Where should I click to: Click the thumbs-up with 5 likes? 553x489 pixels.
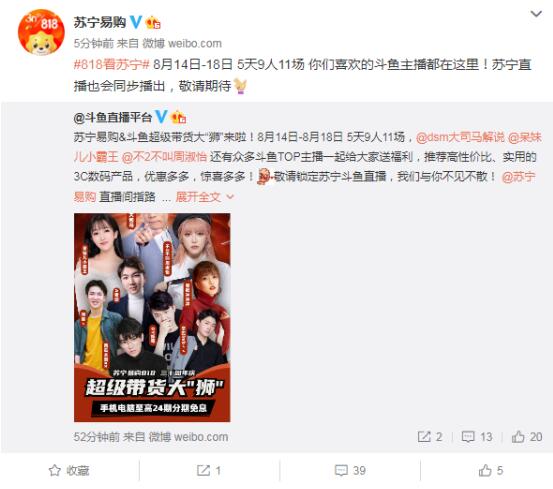point(491,470)
